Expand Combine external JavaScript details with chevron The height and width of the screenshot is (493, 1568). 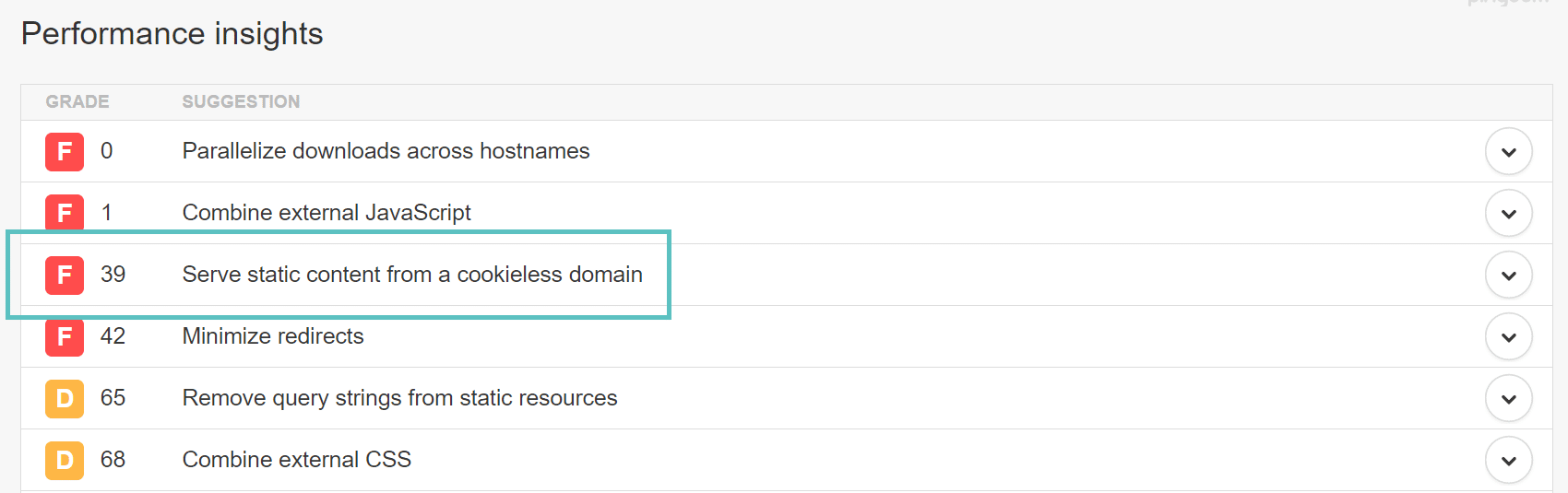point(1508,213)
